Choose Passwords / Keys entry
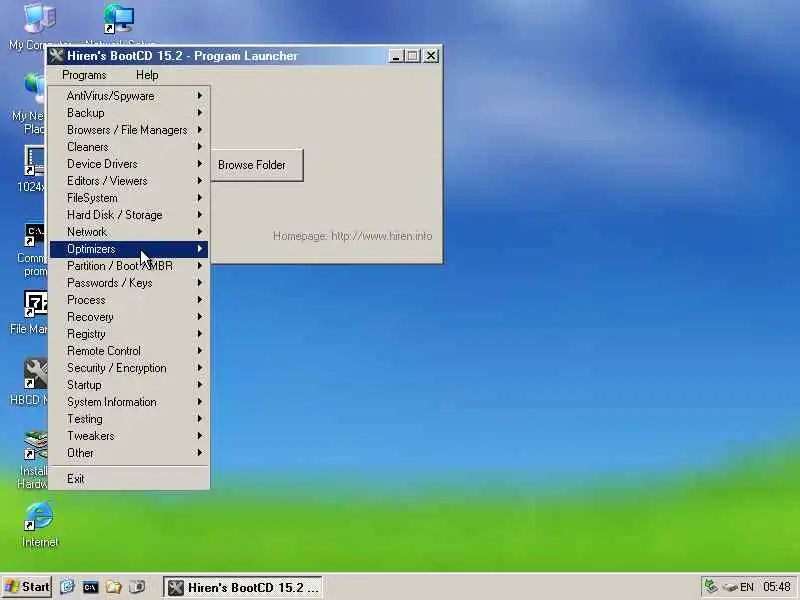This screenshot has width=800, height=600. pyautogui.click(x=129, y=283)
